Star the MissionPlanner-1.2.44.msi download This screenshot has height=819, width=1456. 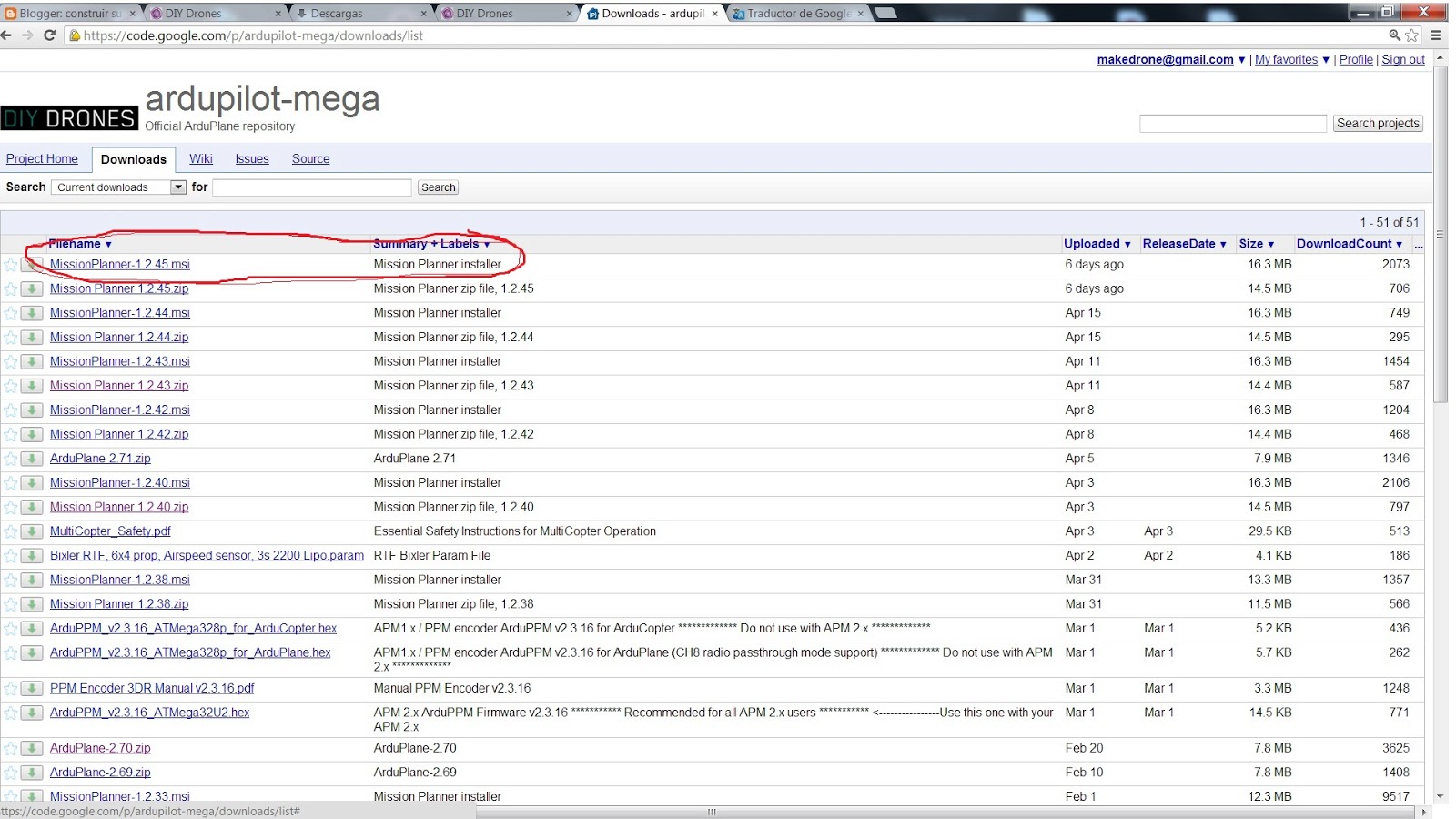click(10, 313)
